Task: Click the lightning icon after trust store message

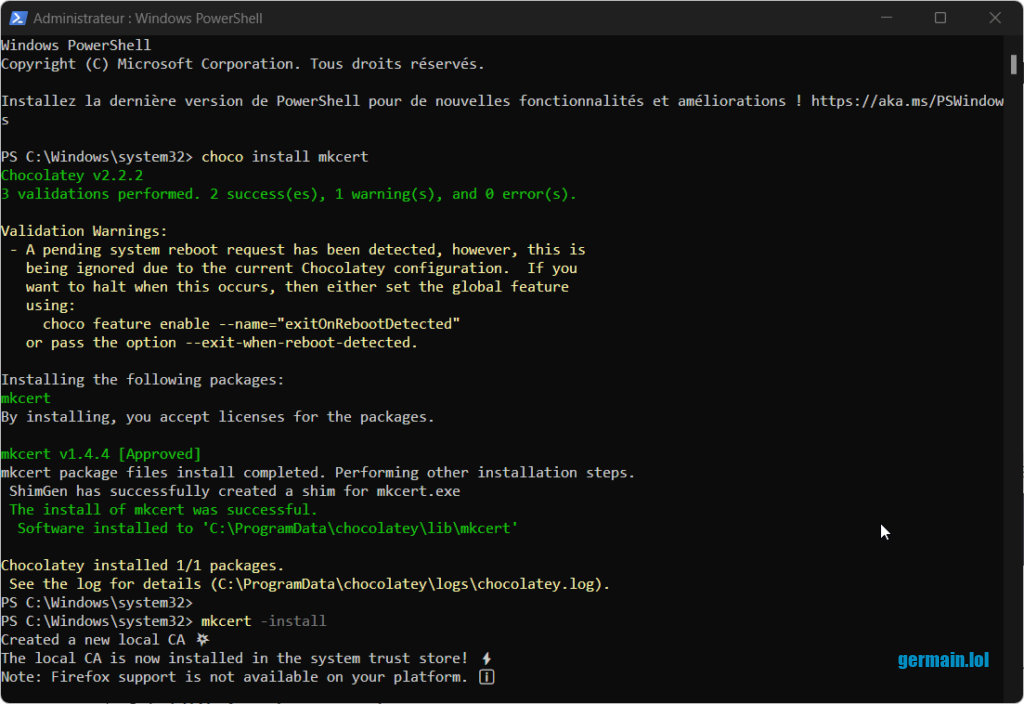Action: click(486, 658)
